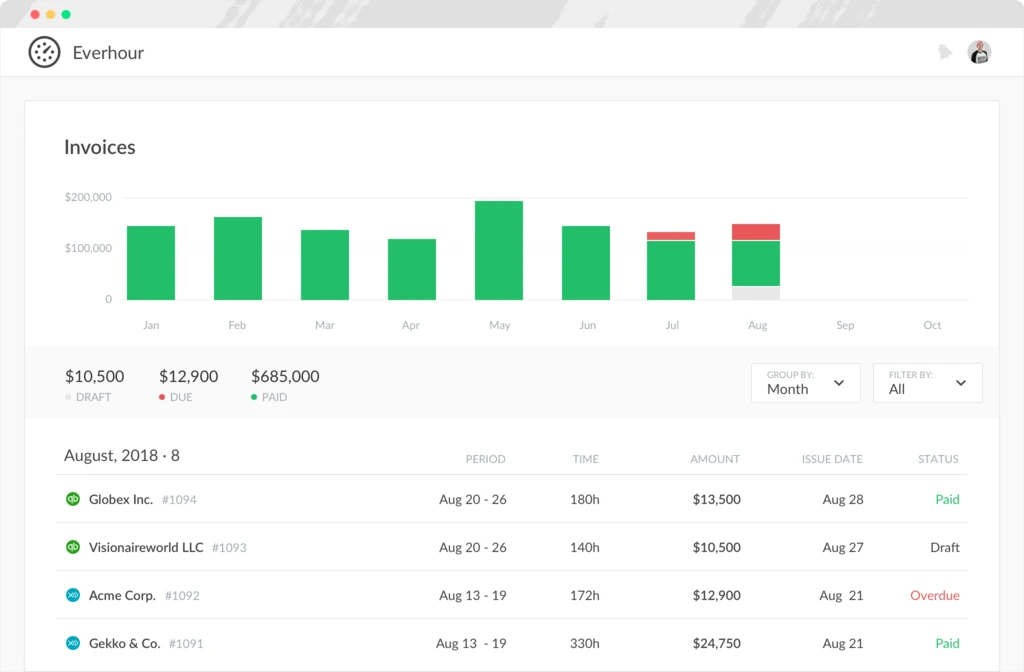Click the January green bar in chart

(x=151, y=263)
